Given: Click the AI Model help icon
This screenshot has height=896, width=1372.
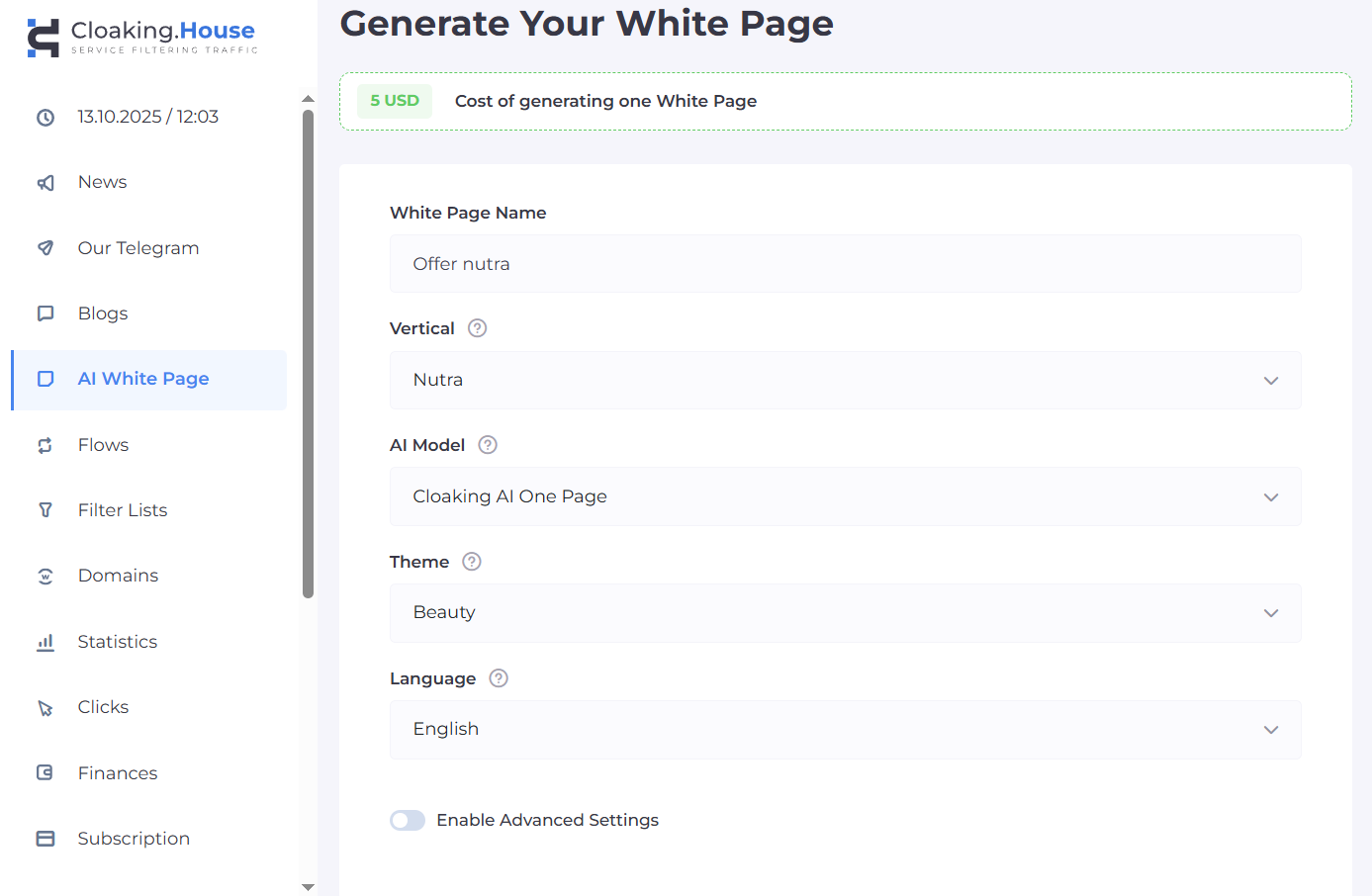Looking at the screenshot, I should coord(488,445).
